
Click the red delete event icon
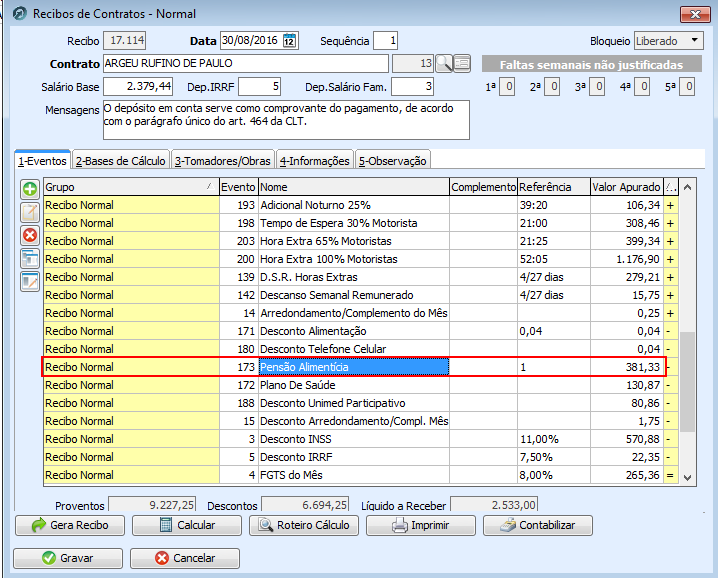(30, 235)
